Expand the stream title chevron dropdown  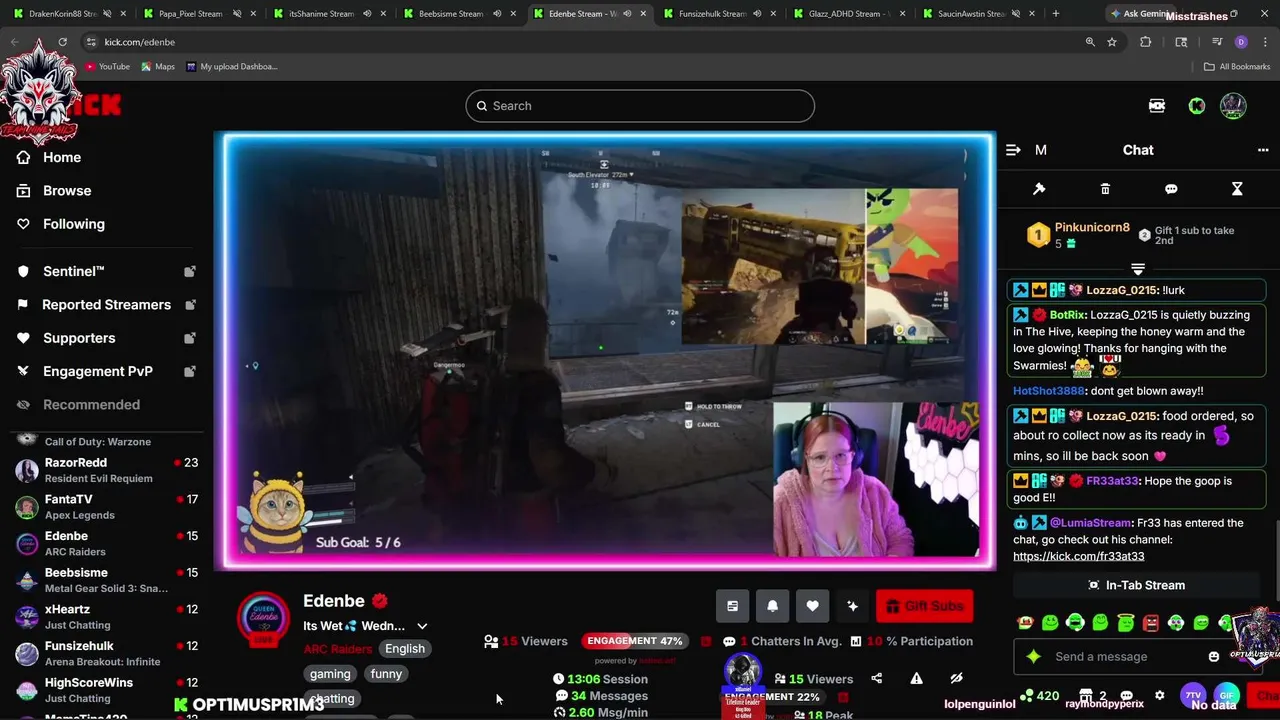422,626
